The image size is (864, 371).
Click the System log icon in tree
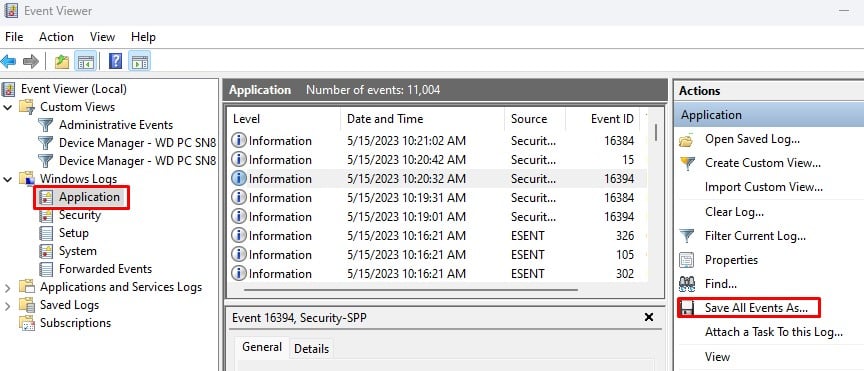pyautogui.click(x=46, y=251)
